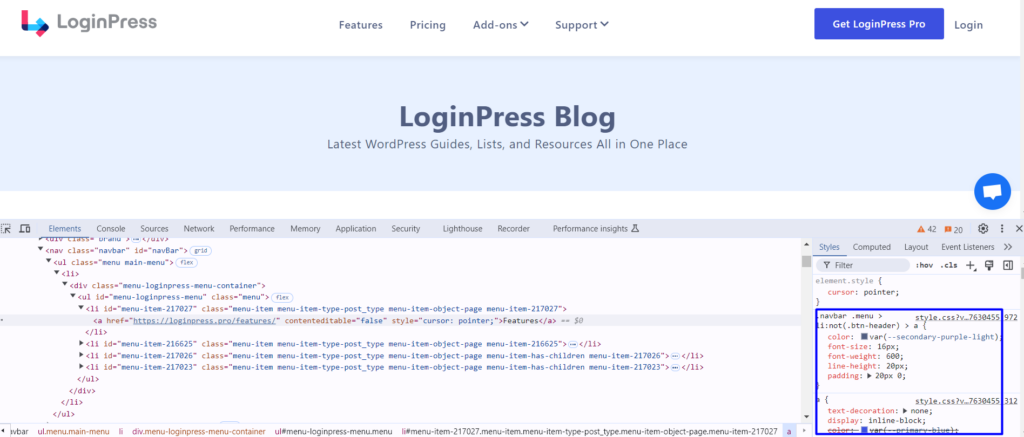This screenshot has width=1024, height=437.
Task: Click the breadcrumb scroll-right arrow
Action: pos(803,432)
